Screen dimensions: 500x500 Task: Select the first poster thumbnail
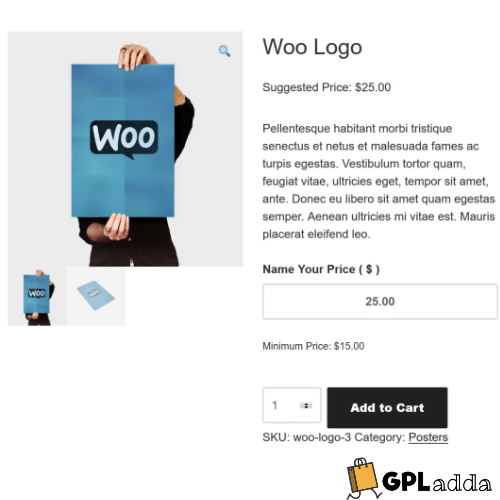pyautogui.click(x=37, y=296)
